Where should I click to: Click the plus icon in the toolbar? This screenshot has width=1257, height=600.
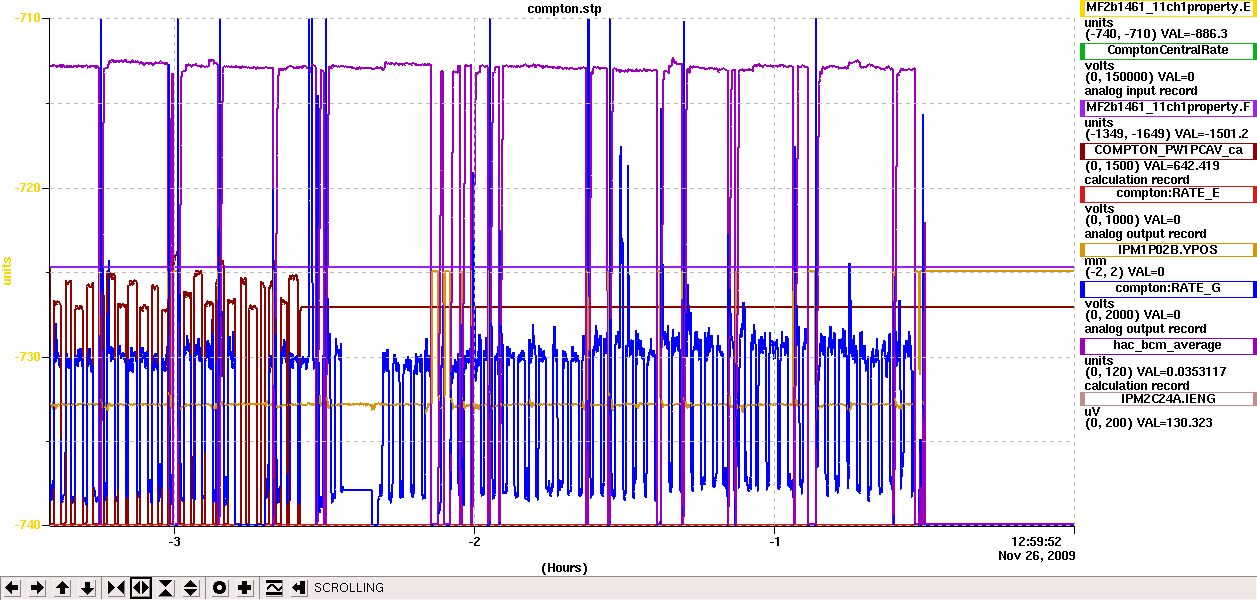244,588
